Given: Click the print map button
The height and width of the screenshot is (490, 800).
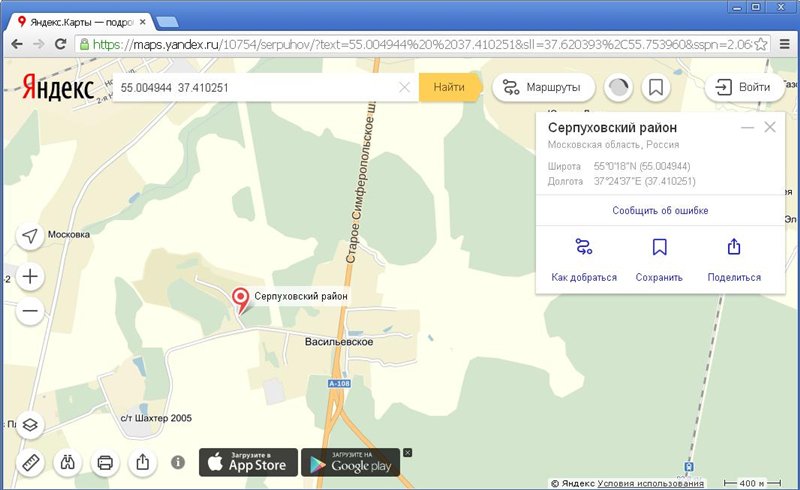Looking at the screenshot, I should 105,463.
